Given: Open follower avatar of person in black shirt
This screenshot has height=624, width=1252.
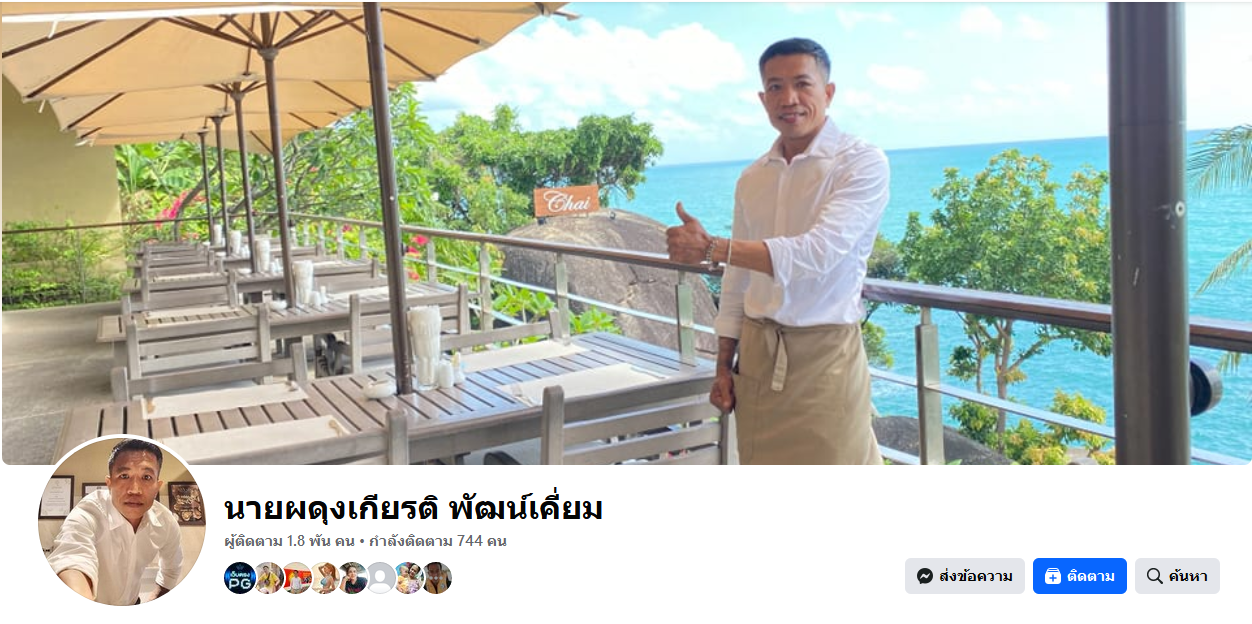Looking at the screenshot, I should tap(353, 578).
